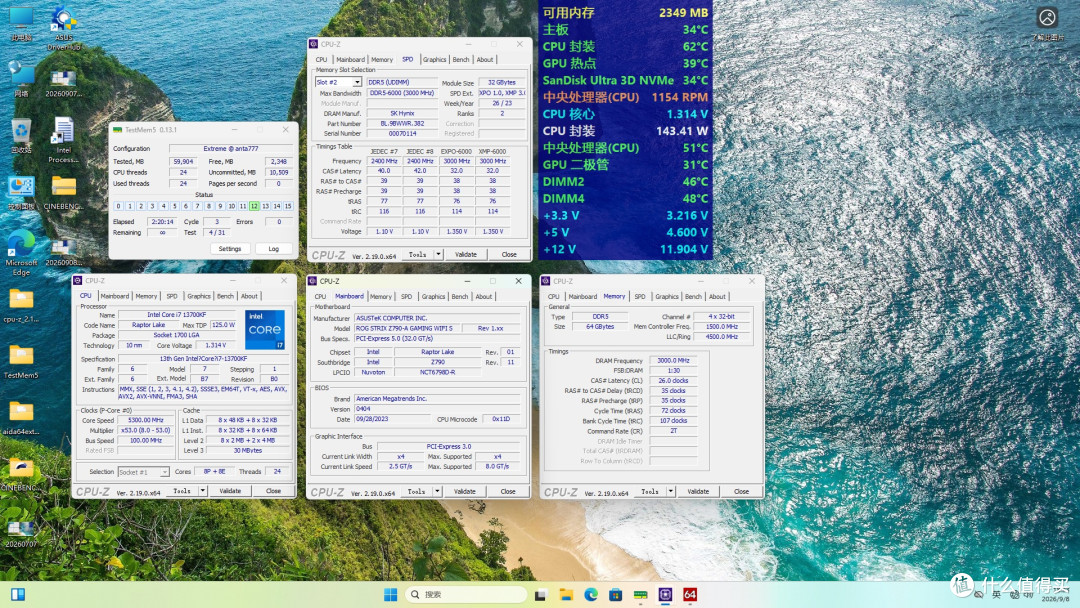Switch to Memory tab in SPD window
The width and height of the screenshot is (1080, 608).
click(382, 60)
